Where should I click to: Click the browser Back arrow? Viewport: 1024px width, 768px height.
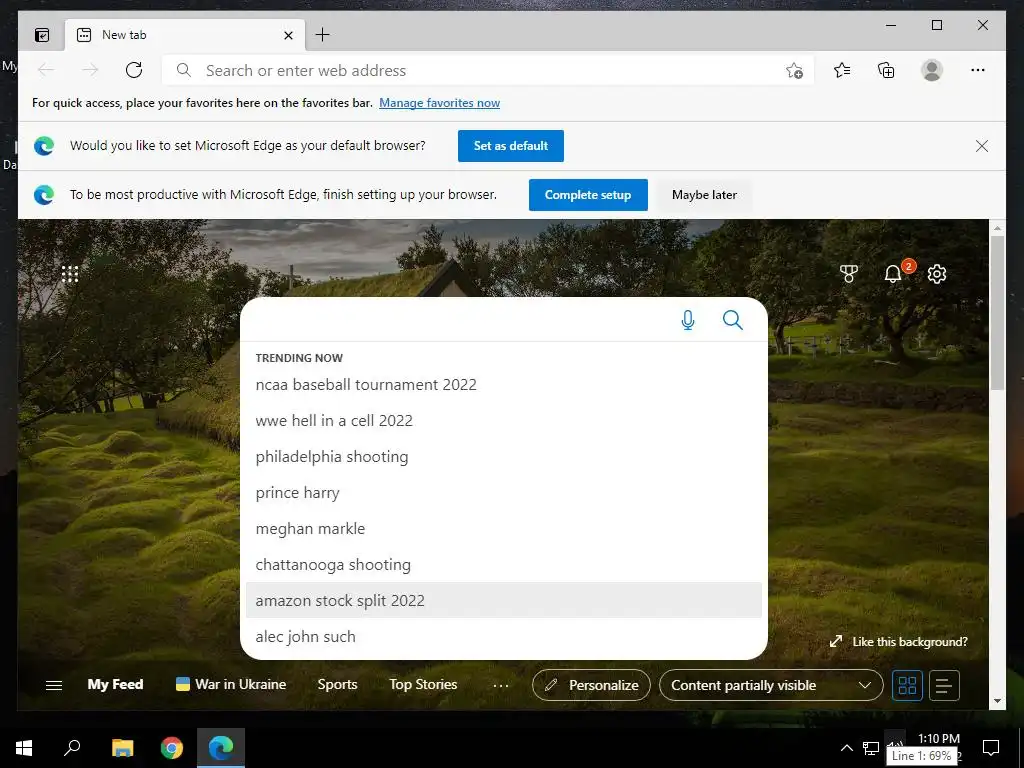pos(46,70)
